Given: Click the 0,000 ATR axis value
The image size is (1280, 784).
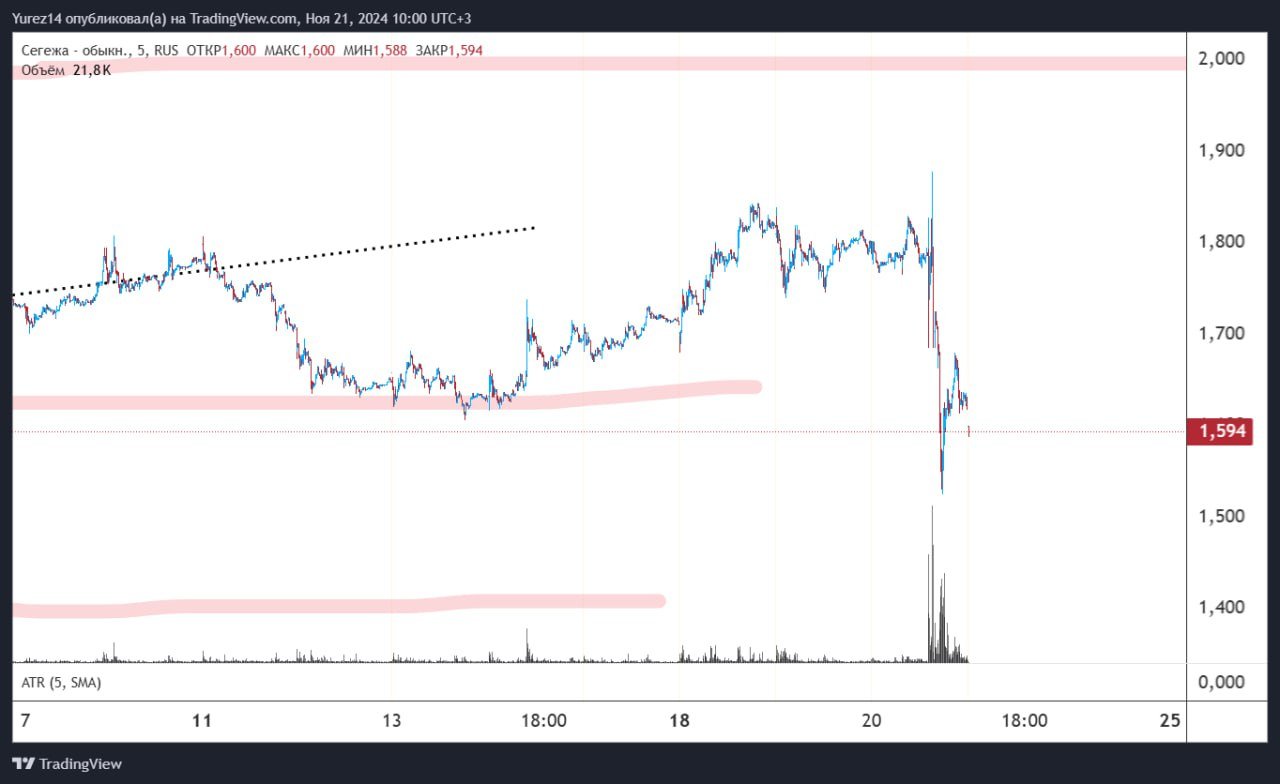Looking at the screenshot, I should [x=1221, y=682].
